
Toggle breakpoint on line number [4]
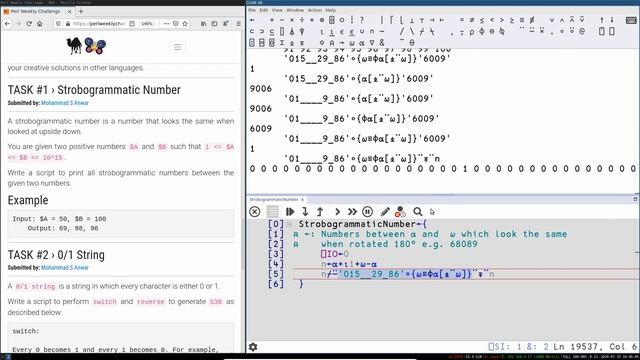point(276,264)
